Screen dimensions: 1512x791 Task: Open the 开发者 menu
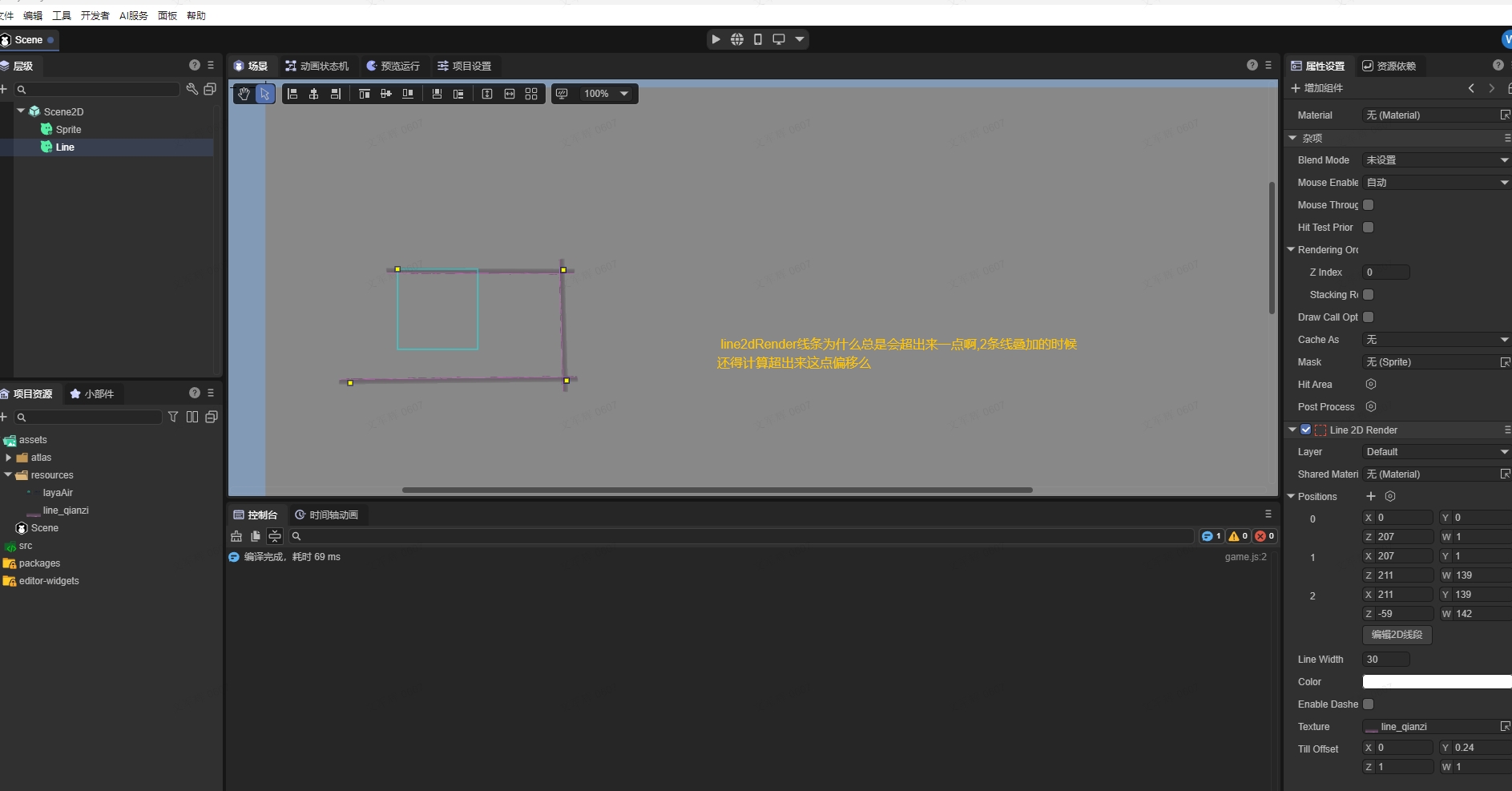click(95, 15)
